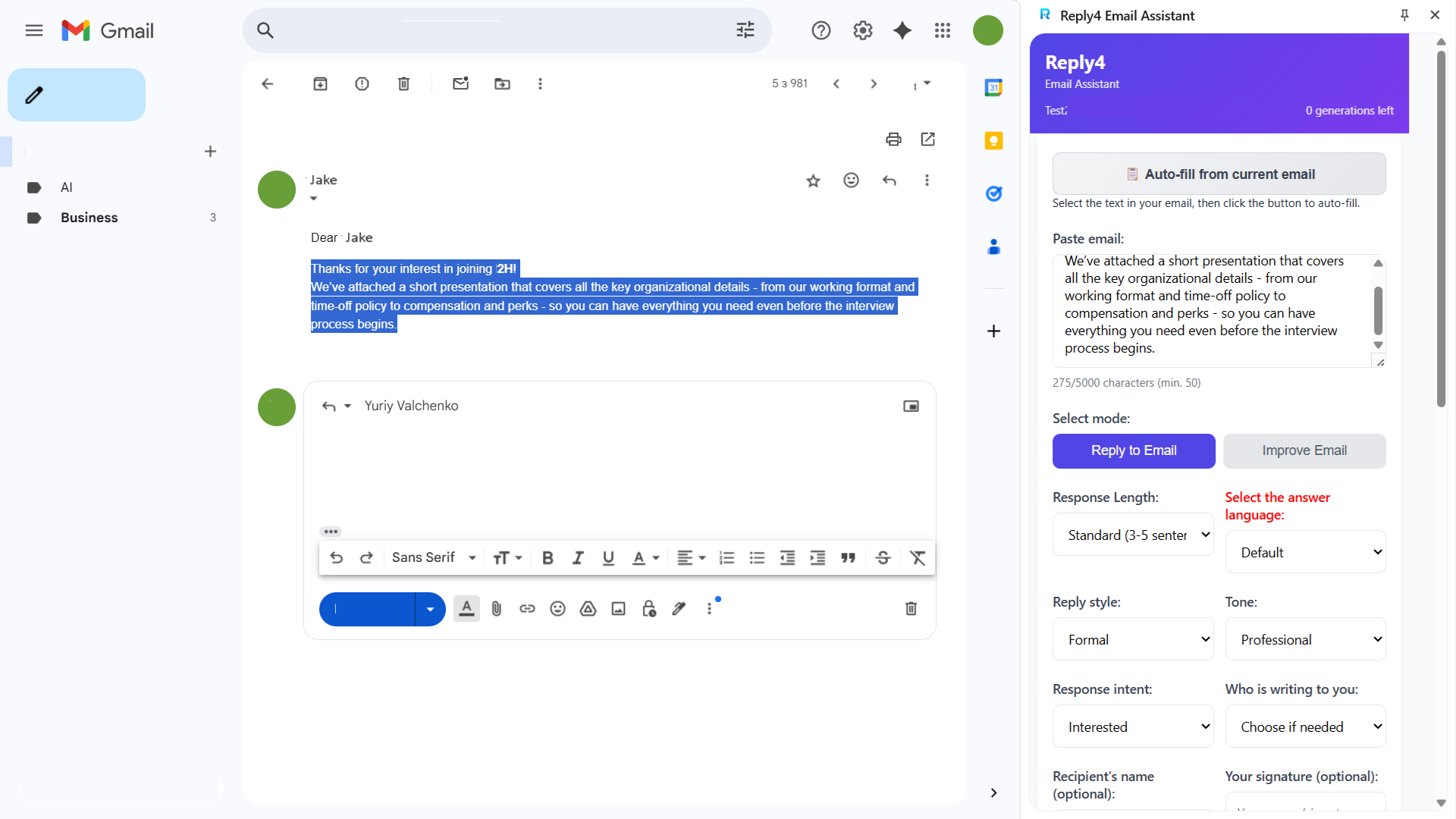Screen dimensions: 1456x819
Task: Get add-ons plus icon in side panel
Action: (x=994, y=331)
